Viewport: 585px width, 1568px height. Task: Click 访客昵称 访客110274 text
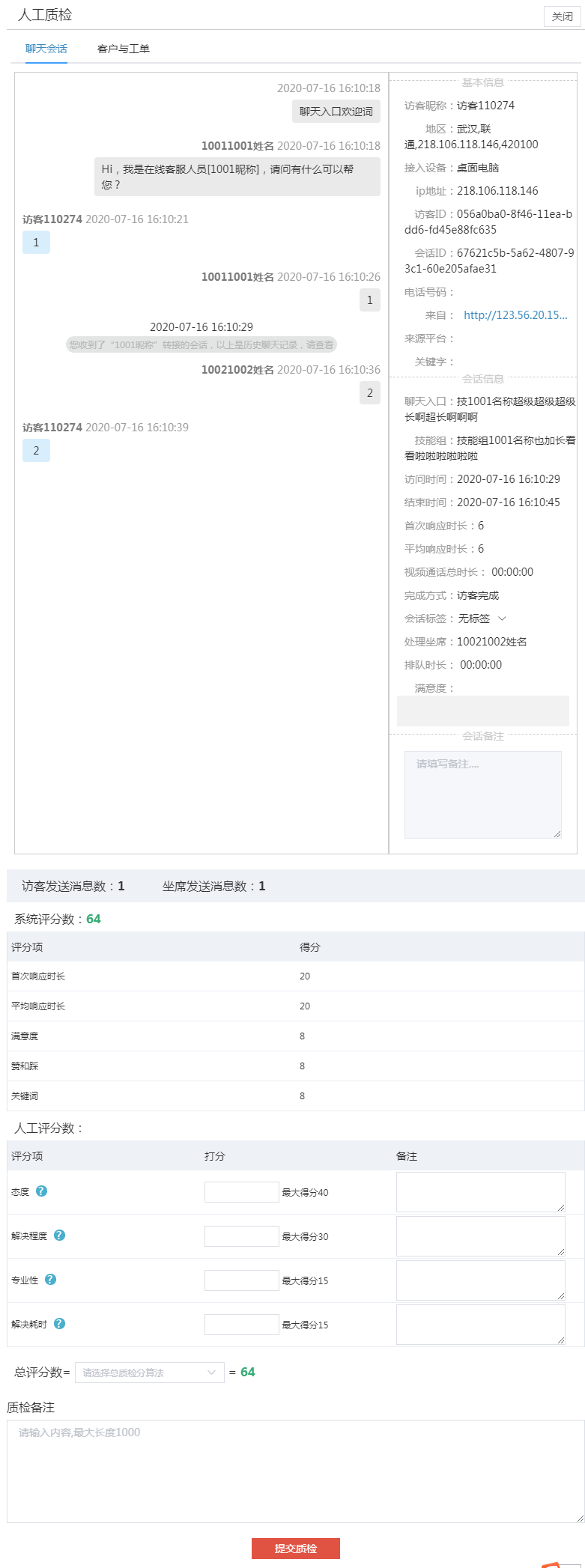pos(486,106)
